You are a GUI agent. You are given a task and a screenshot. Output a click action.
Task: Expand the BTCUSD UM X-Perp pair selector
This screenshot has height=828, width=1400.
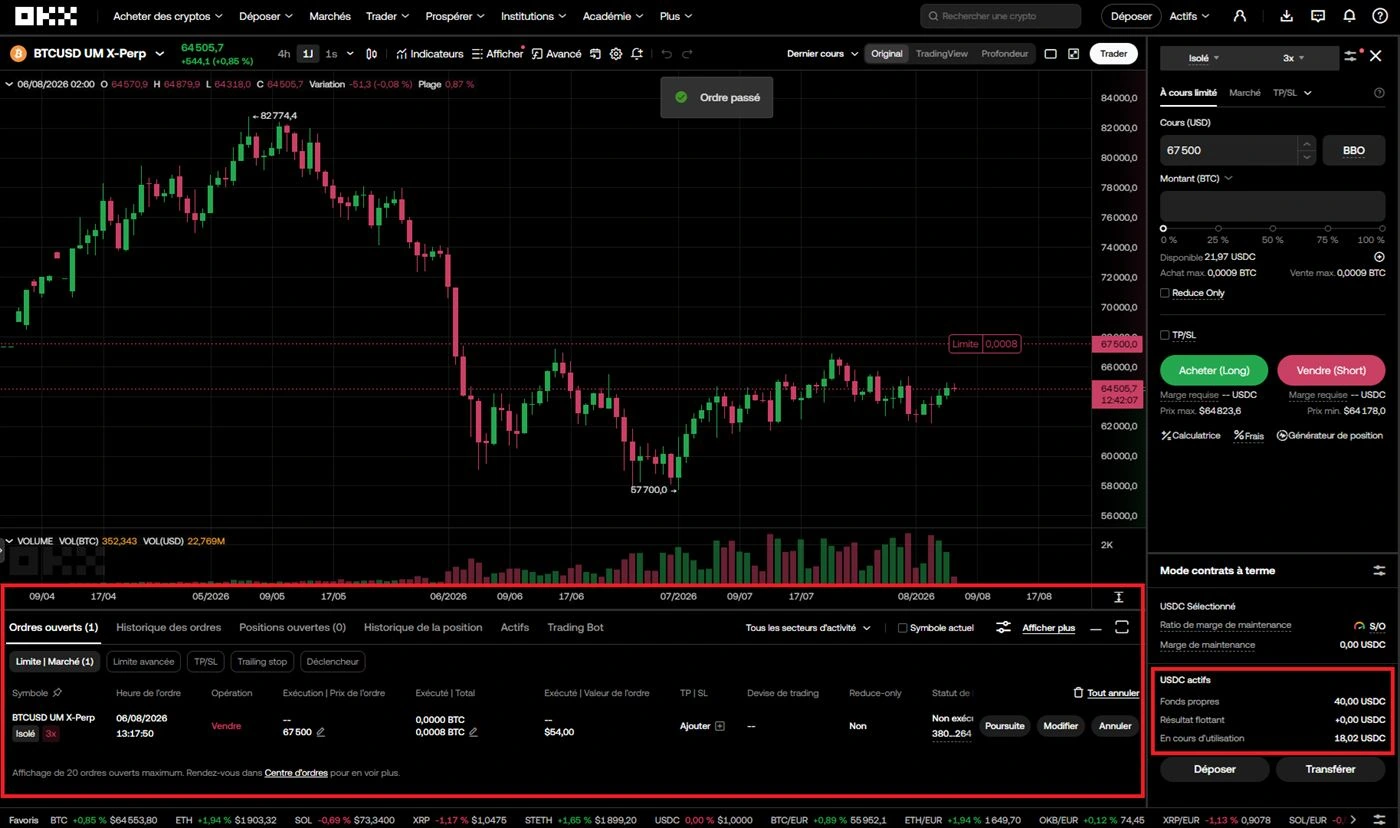coord(159,54)
